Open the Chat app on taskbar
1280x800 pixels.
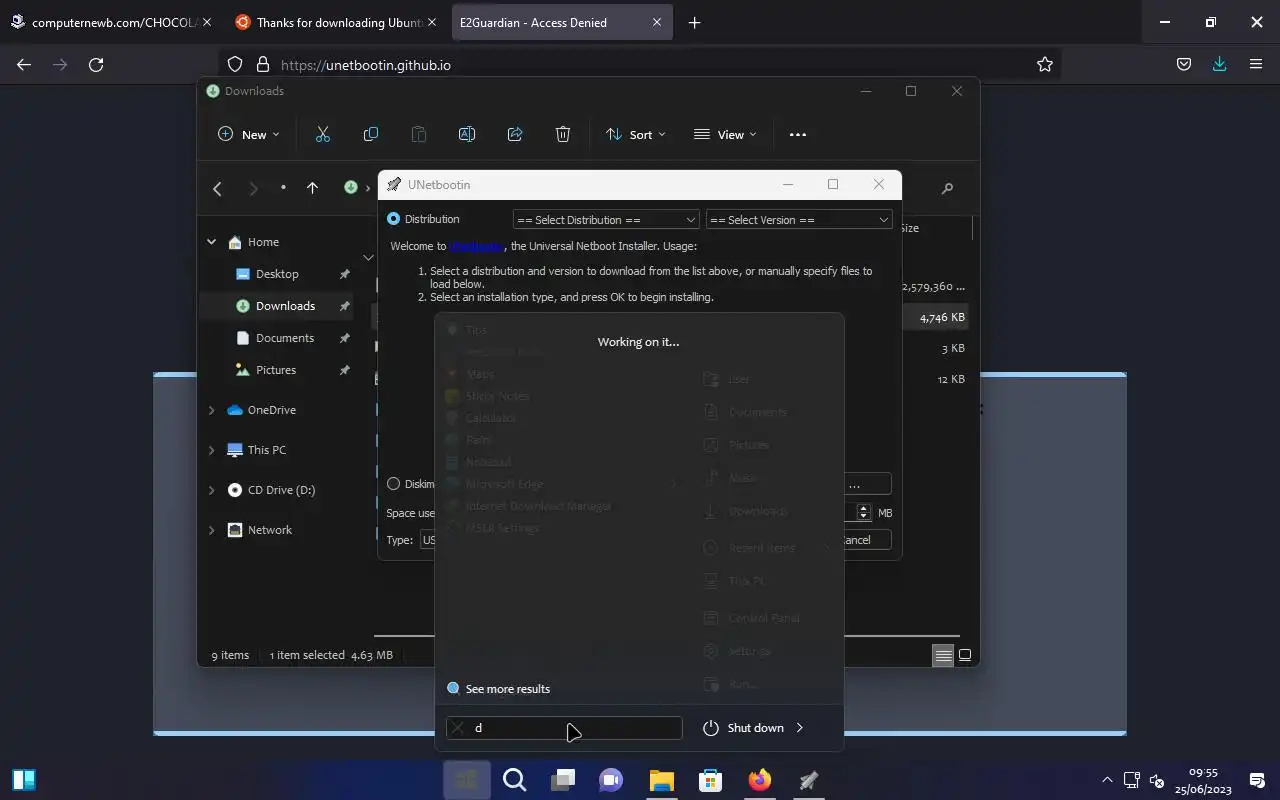pos(612,780)
